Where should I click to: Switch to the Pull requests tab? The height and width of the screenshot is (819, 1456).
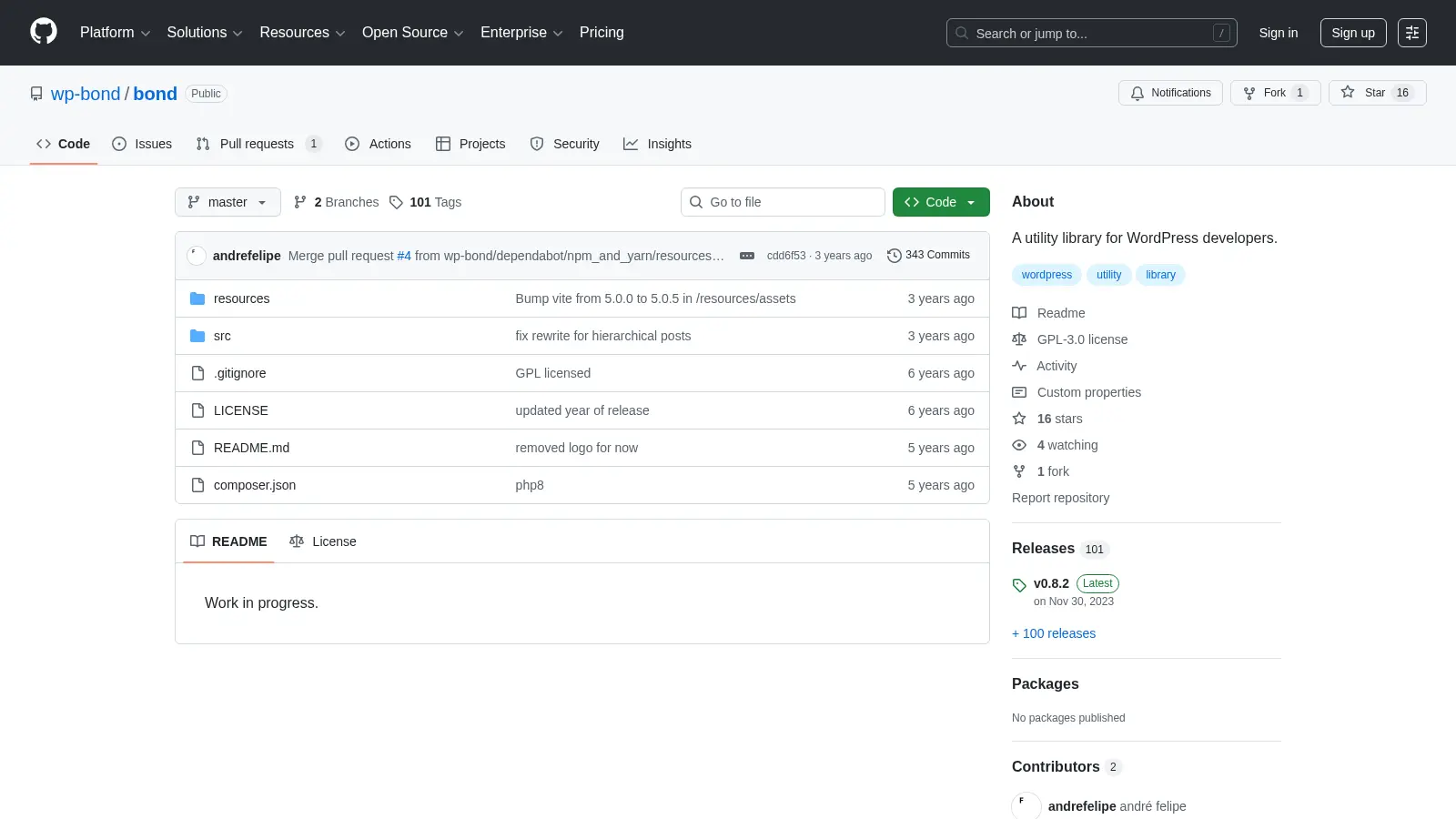258,144
